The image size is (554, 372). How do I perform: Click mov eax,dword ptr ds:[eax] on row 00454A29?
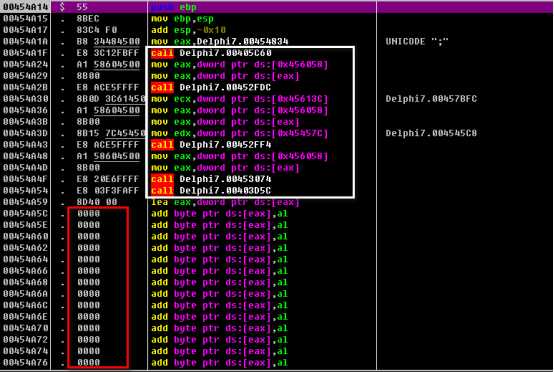(x=225, y=76)
